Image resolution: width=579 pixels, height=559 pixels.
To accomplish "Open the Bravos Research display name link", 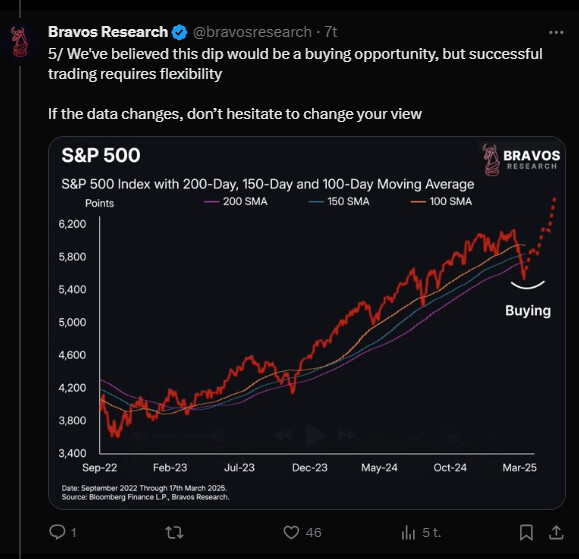I will 108,32.
